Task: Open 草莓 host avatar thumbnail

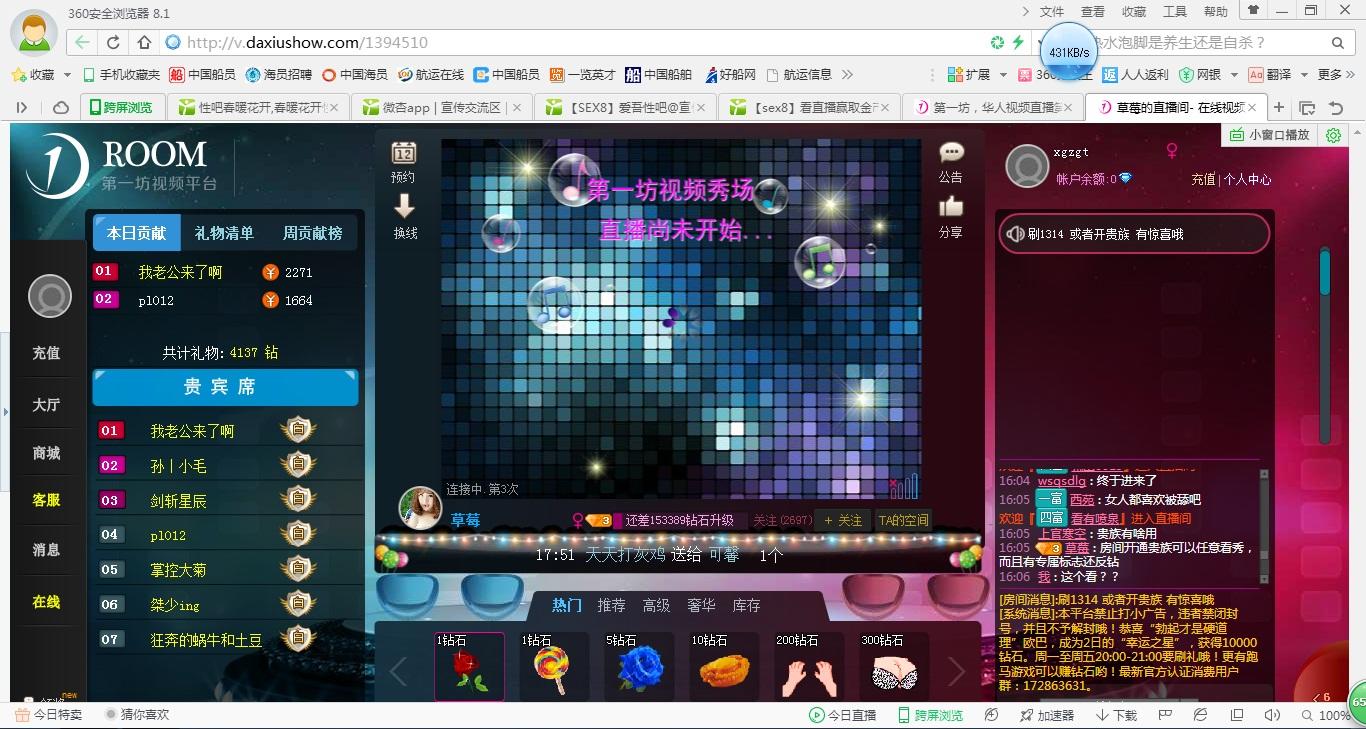Action: tap(420, 508)
